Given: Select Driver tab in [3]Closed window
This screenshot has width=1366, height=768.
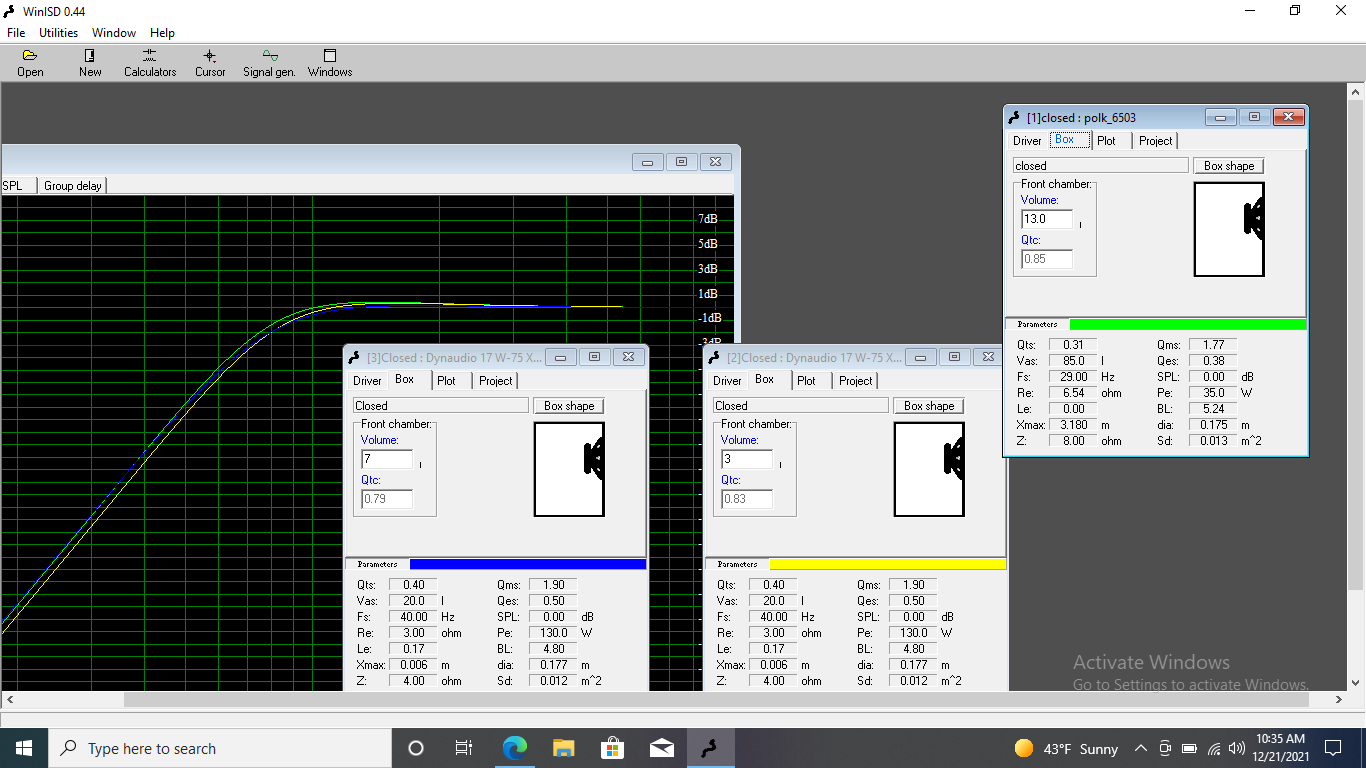Looking at the screenshot, I should click(367, 381).
